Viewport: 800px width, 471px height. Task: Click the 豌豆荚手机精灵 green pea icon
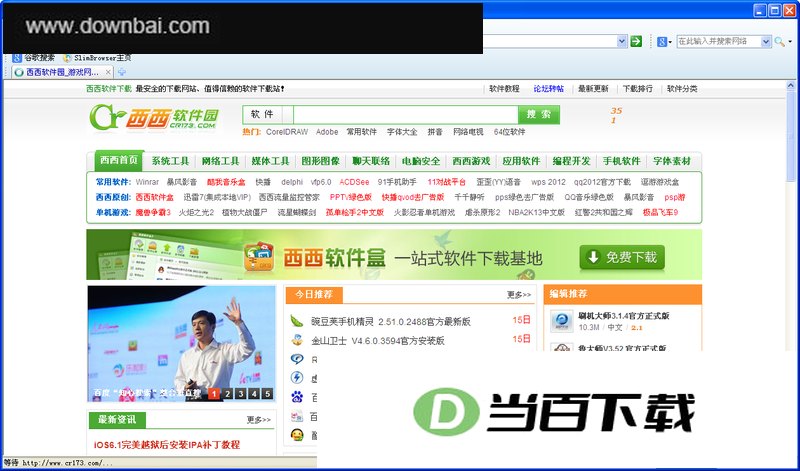297,321
